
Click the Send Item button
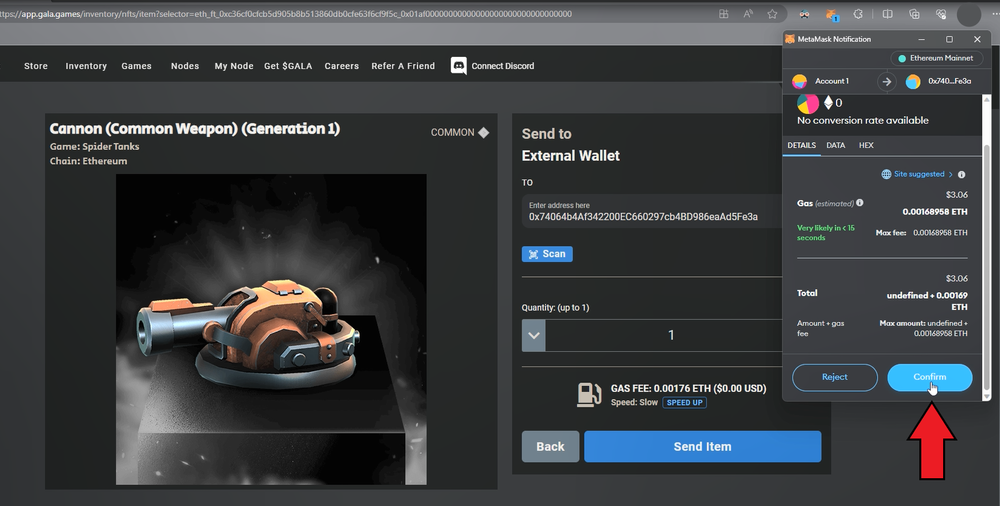[703, 447]
